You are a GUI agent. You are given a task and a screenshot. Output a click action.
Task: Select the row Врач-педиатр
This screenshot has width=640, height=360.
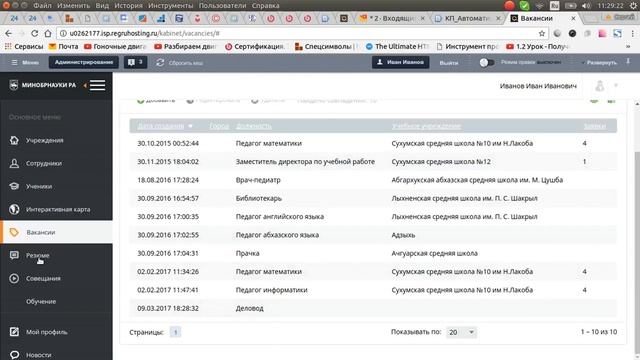click(373, 180)
